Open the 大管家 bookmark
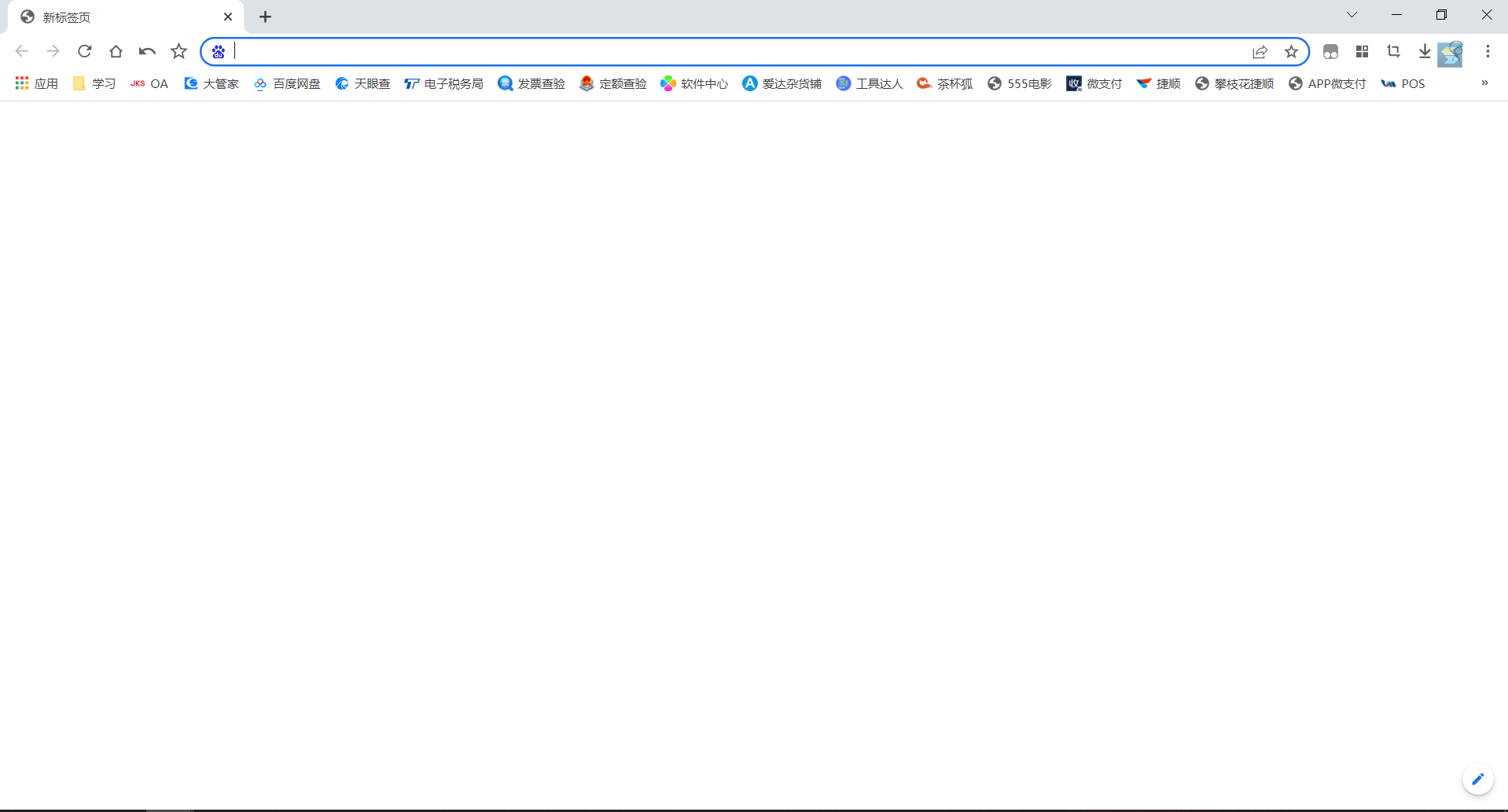Screen dimensions: 1508x812 (x=211, y=83)
